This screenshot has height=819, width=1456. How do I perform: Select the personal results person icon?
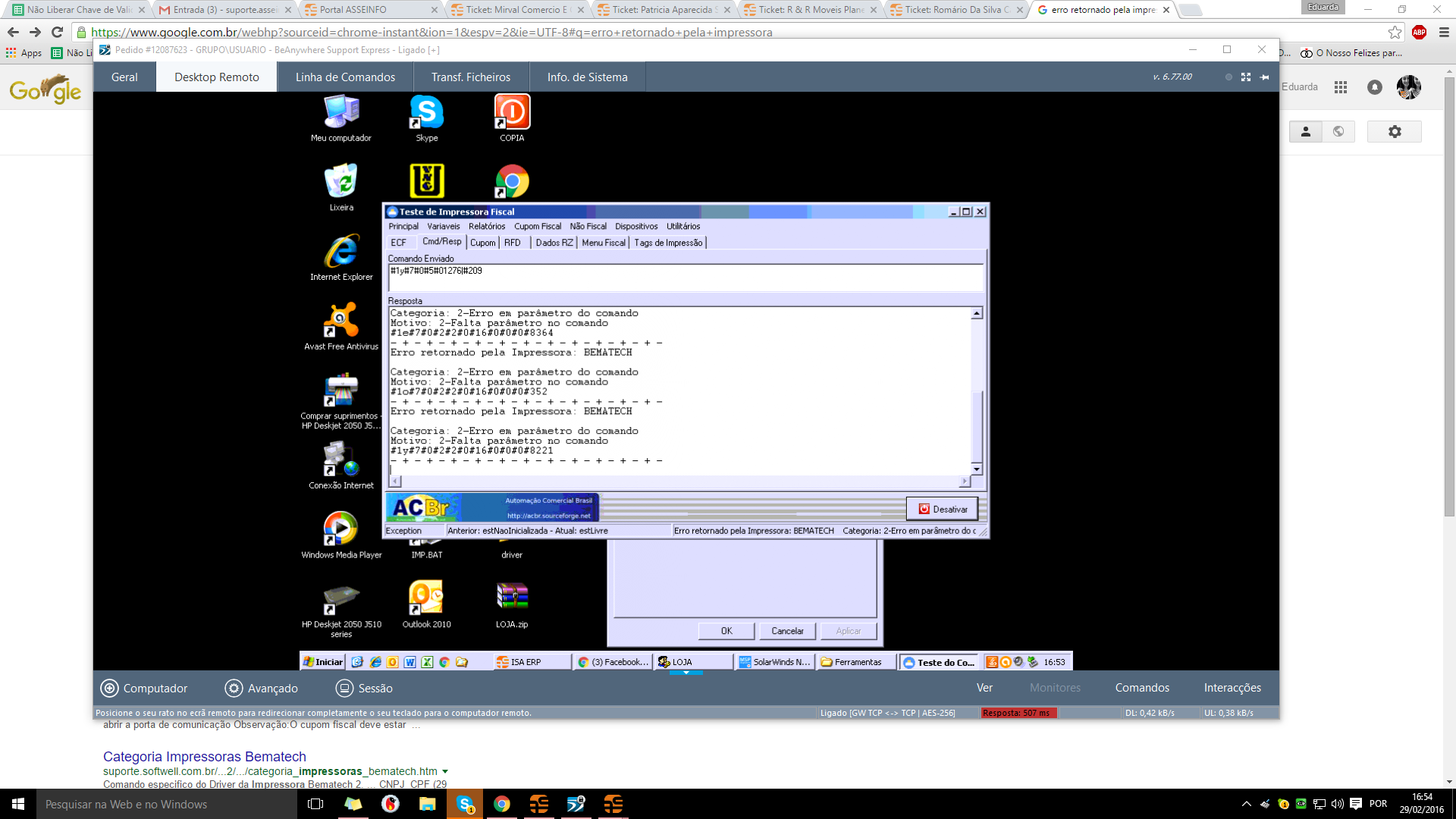(x=1306, y=132)
